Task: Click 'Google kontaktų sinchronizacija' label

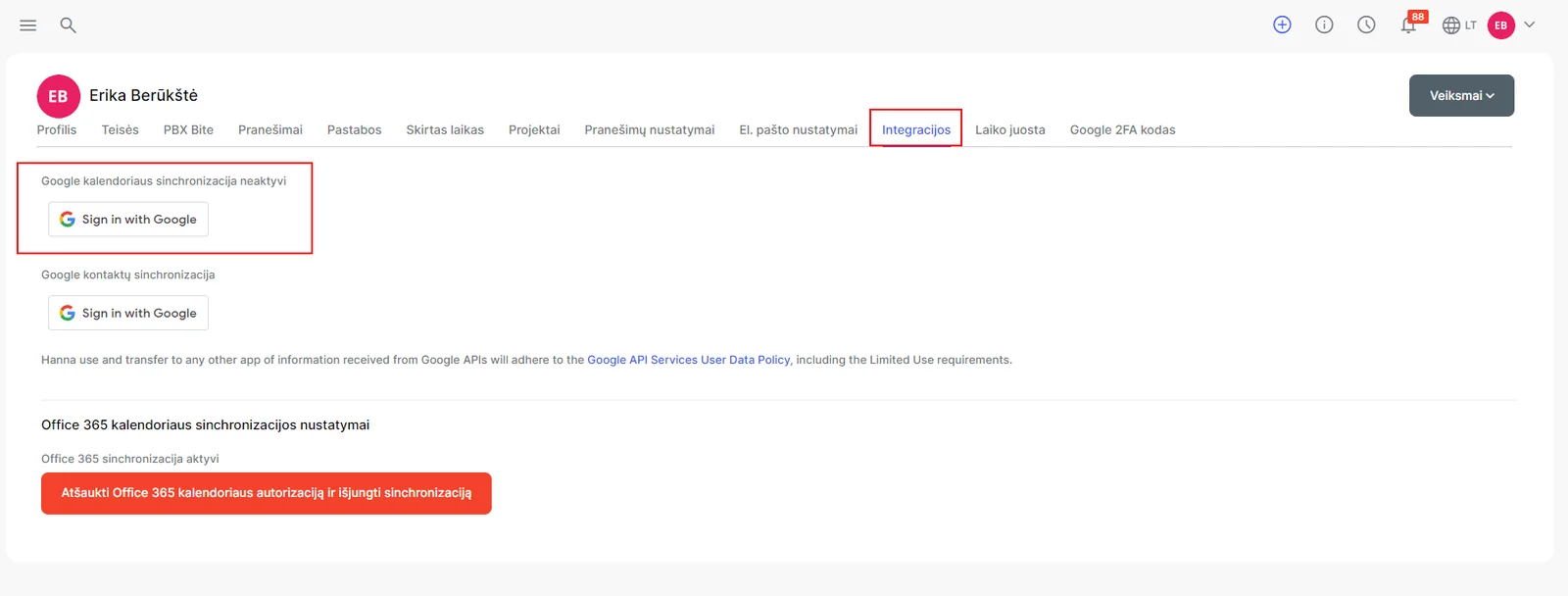Action: pos(128,275)
